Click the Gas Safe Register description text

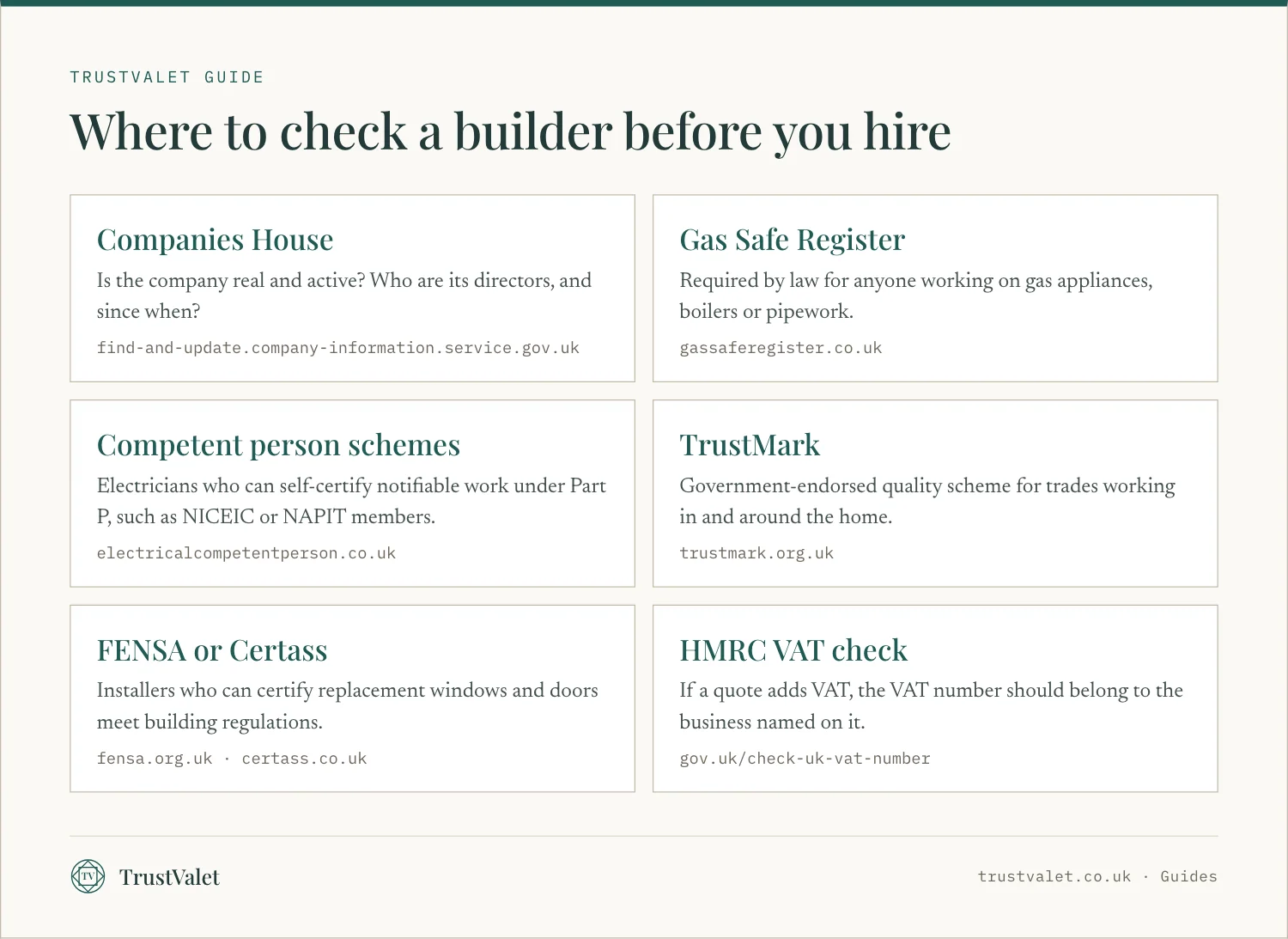[916, 296]
